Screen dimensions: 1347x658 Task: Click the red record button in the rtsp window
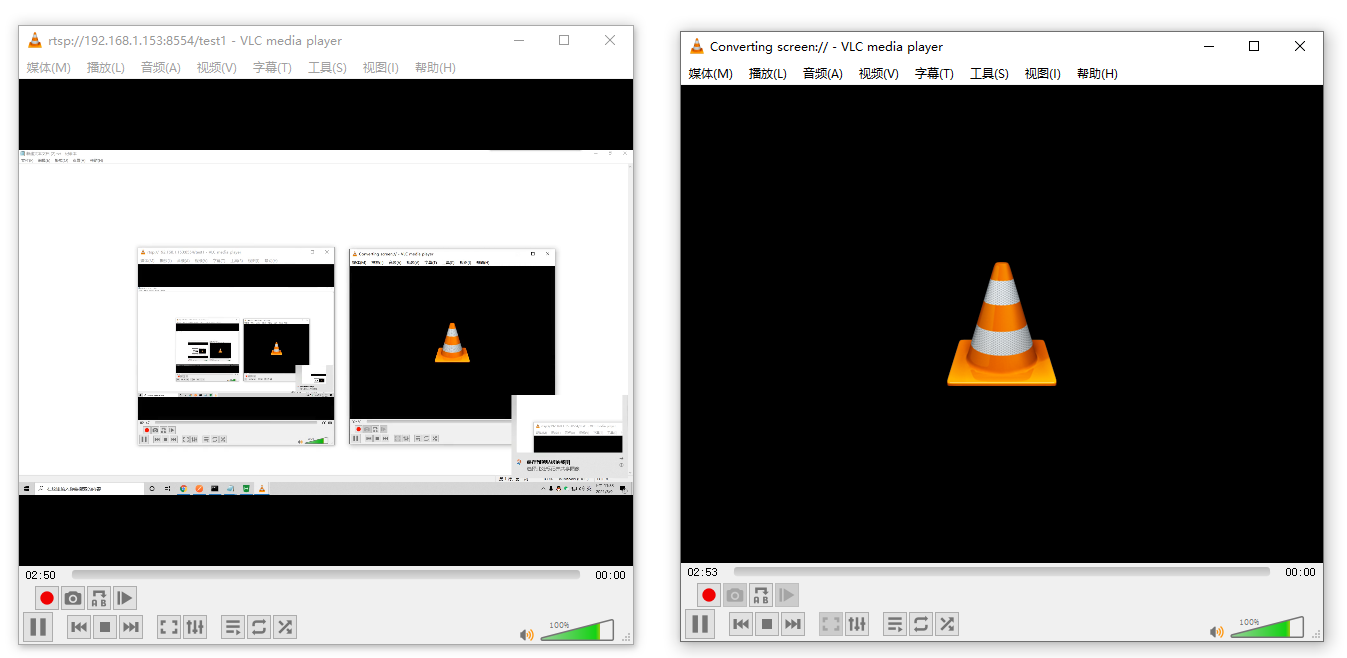[x=46, y=598]
